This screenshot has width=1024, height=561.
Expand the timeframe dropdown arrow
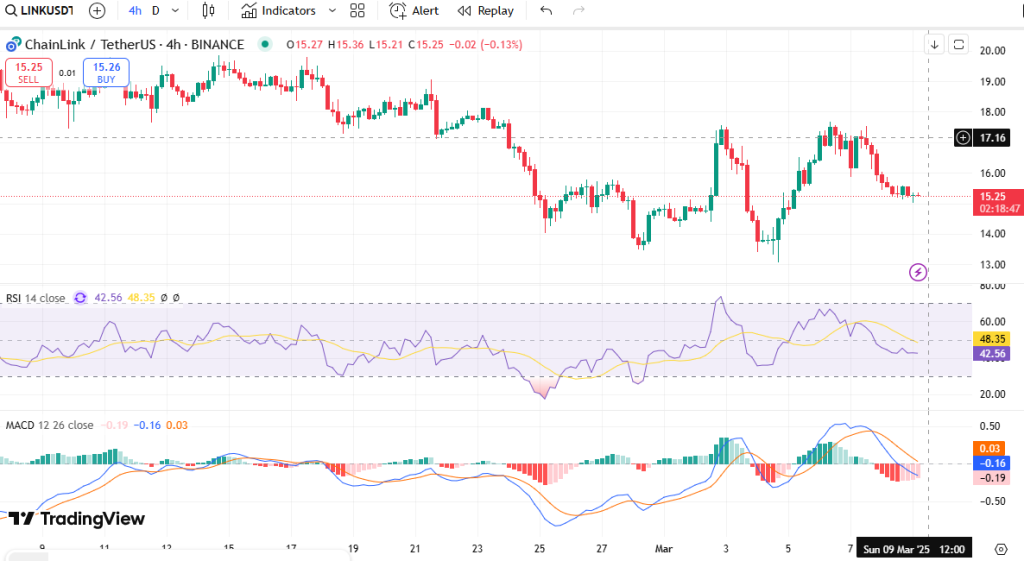pyautogui.click(x=175, y=10)
